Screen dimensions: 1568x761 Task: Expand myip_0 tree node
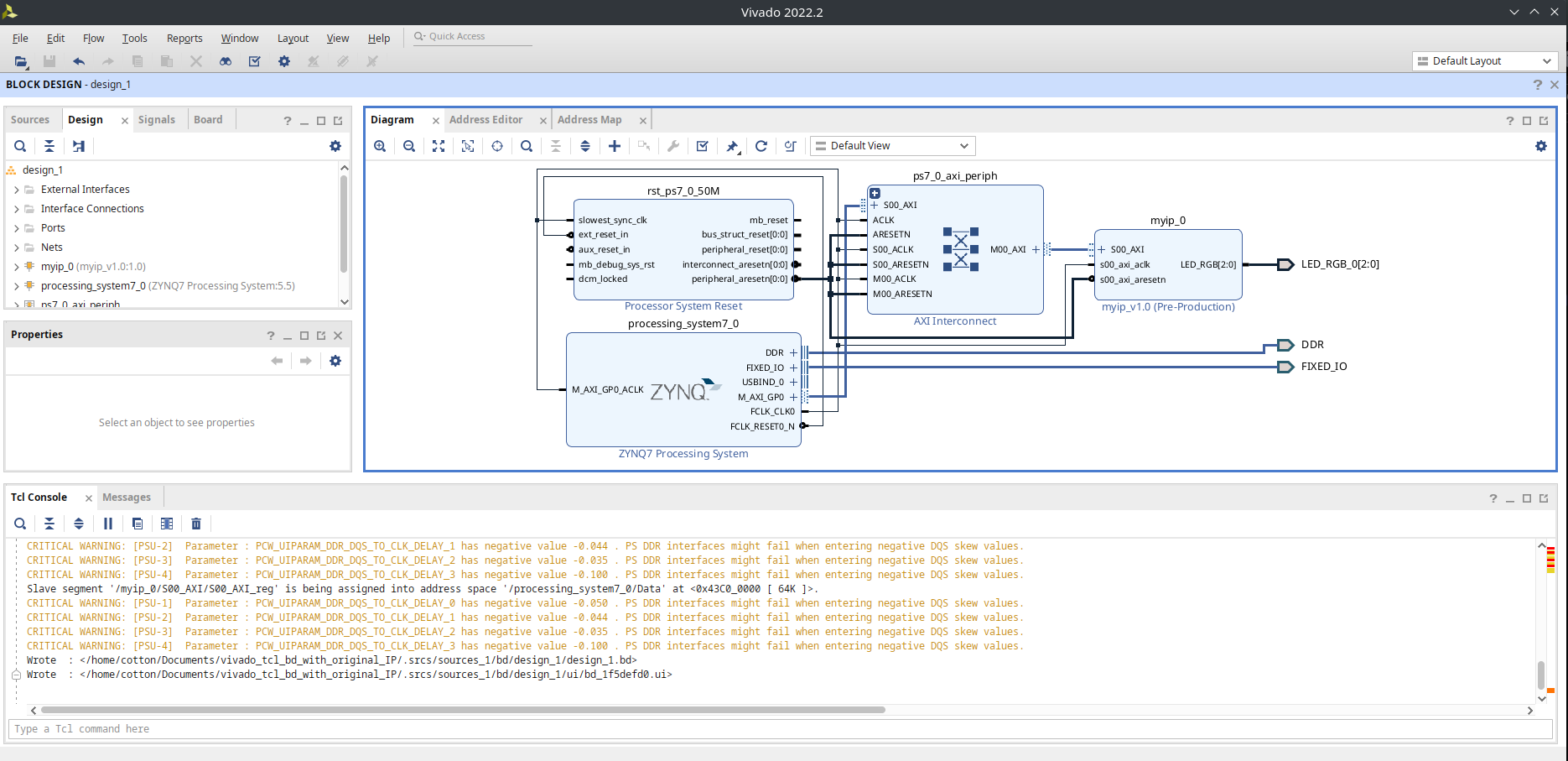[x=17, y=267]
